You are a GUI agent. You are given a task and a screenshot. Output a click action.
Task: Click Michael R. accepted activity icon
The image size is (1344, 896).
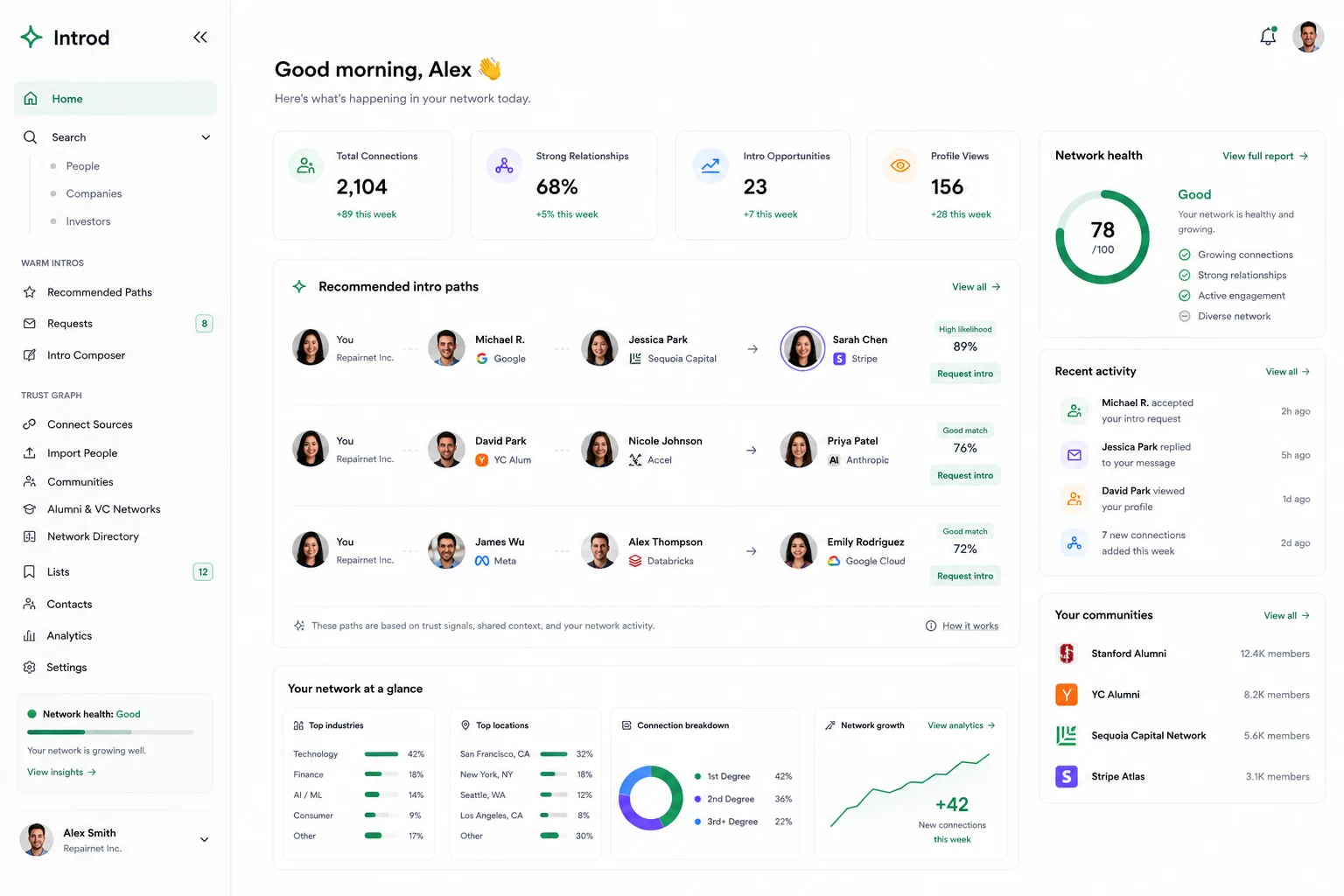pos(1074,410)
